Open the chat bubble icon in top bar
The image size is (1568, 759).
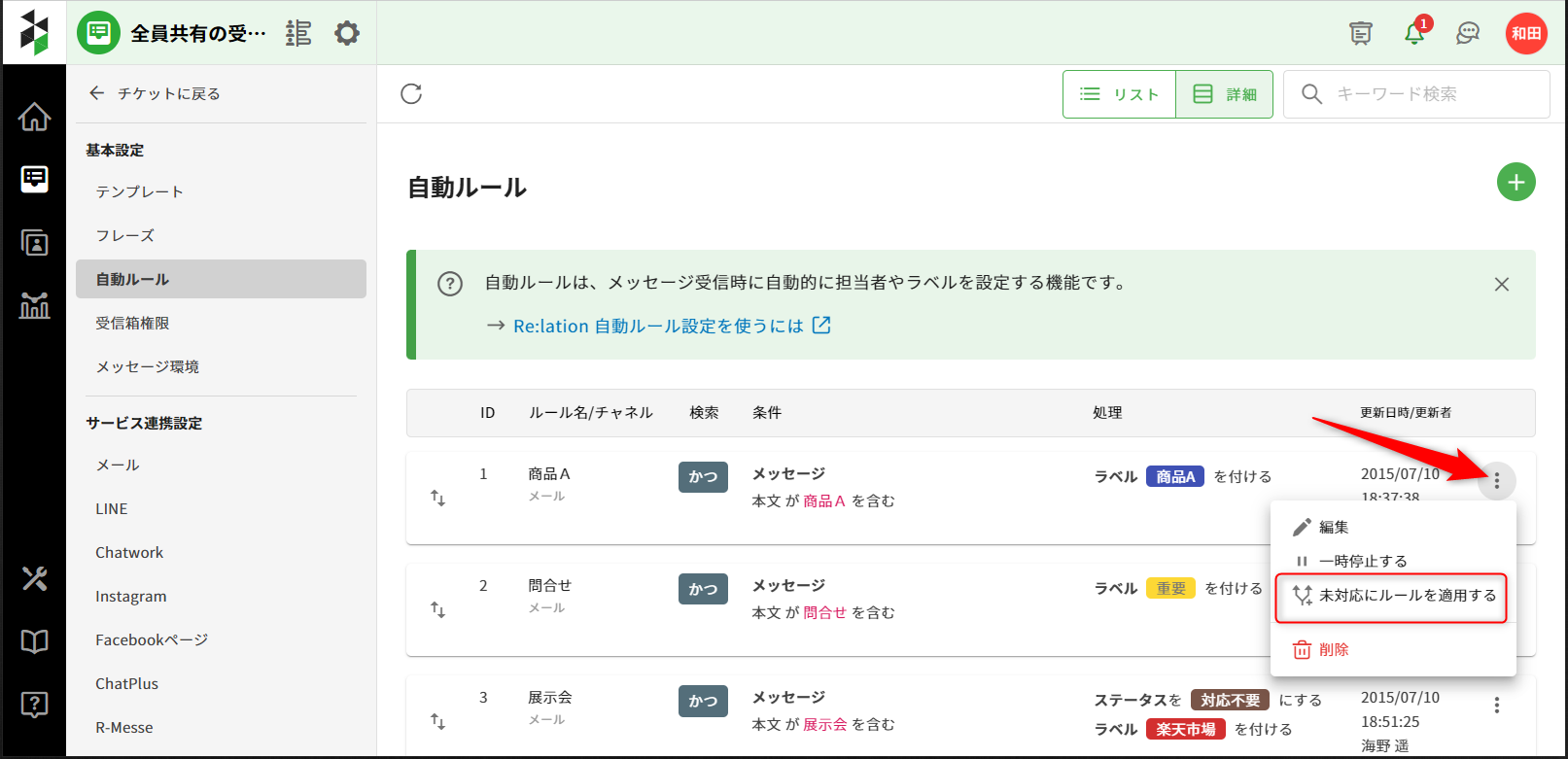pyautogui.click(x=1468, y=33)
